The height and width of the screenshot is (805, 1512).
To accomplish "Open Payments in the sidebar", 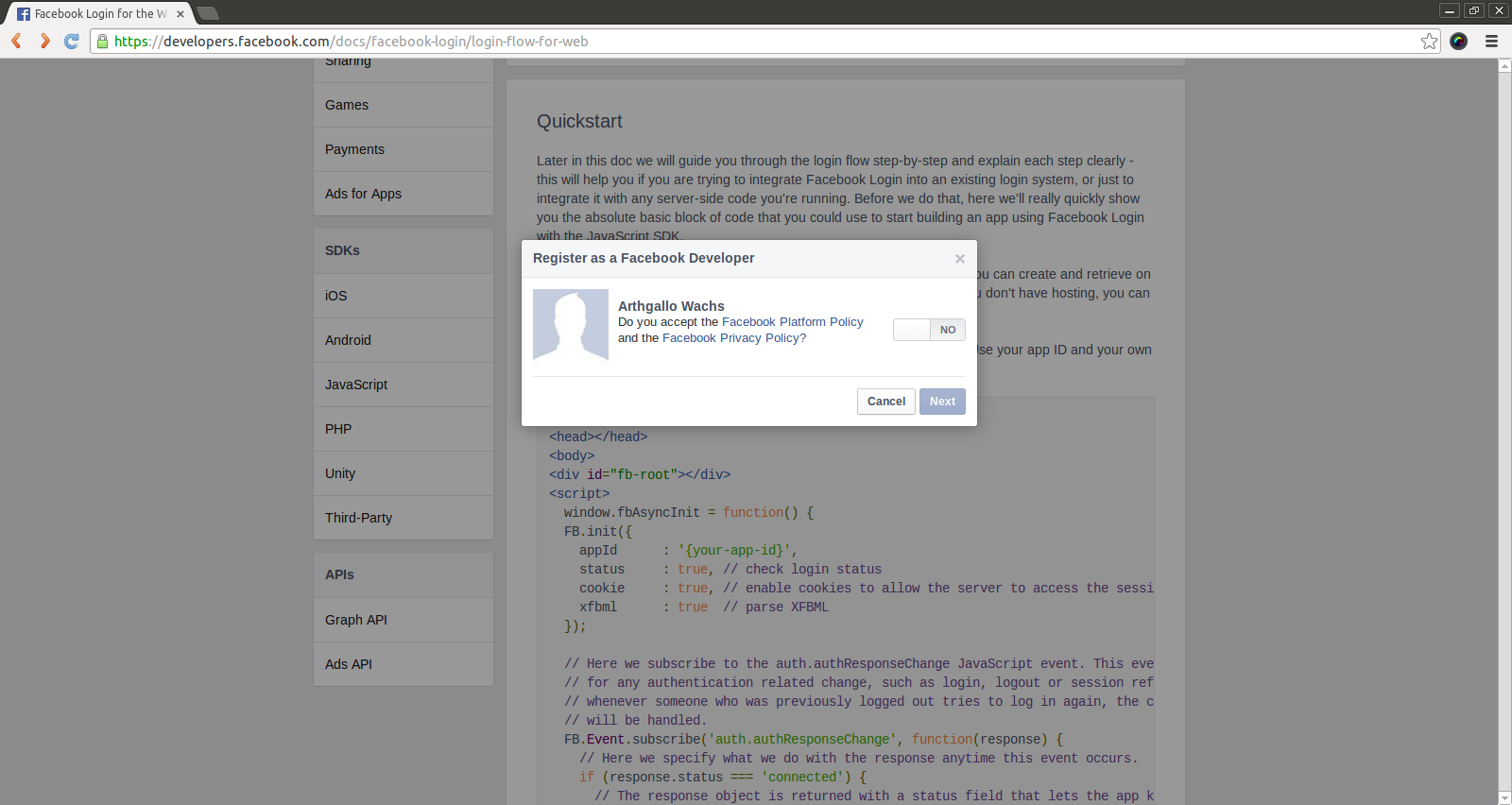I will tap(404, 149).
